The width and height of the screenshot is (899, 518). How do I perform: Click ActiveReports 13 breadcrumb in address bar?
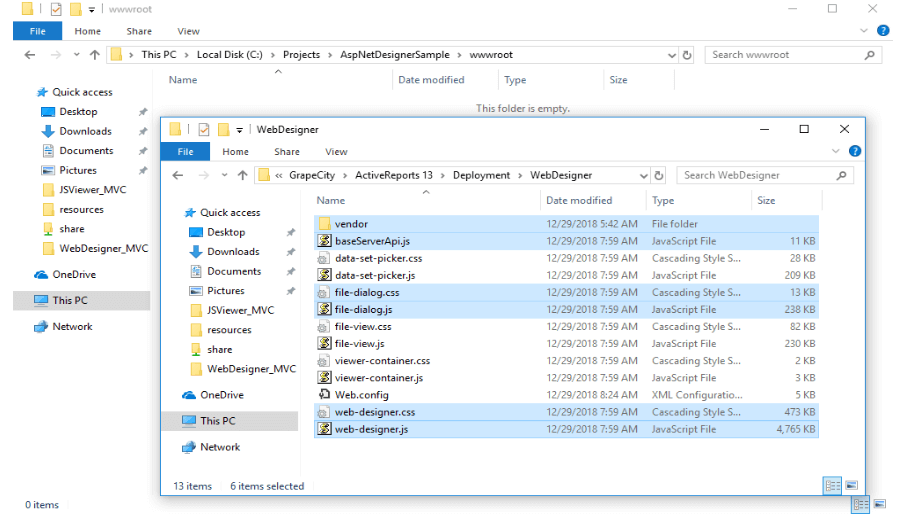[394, 176]
